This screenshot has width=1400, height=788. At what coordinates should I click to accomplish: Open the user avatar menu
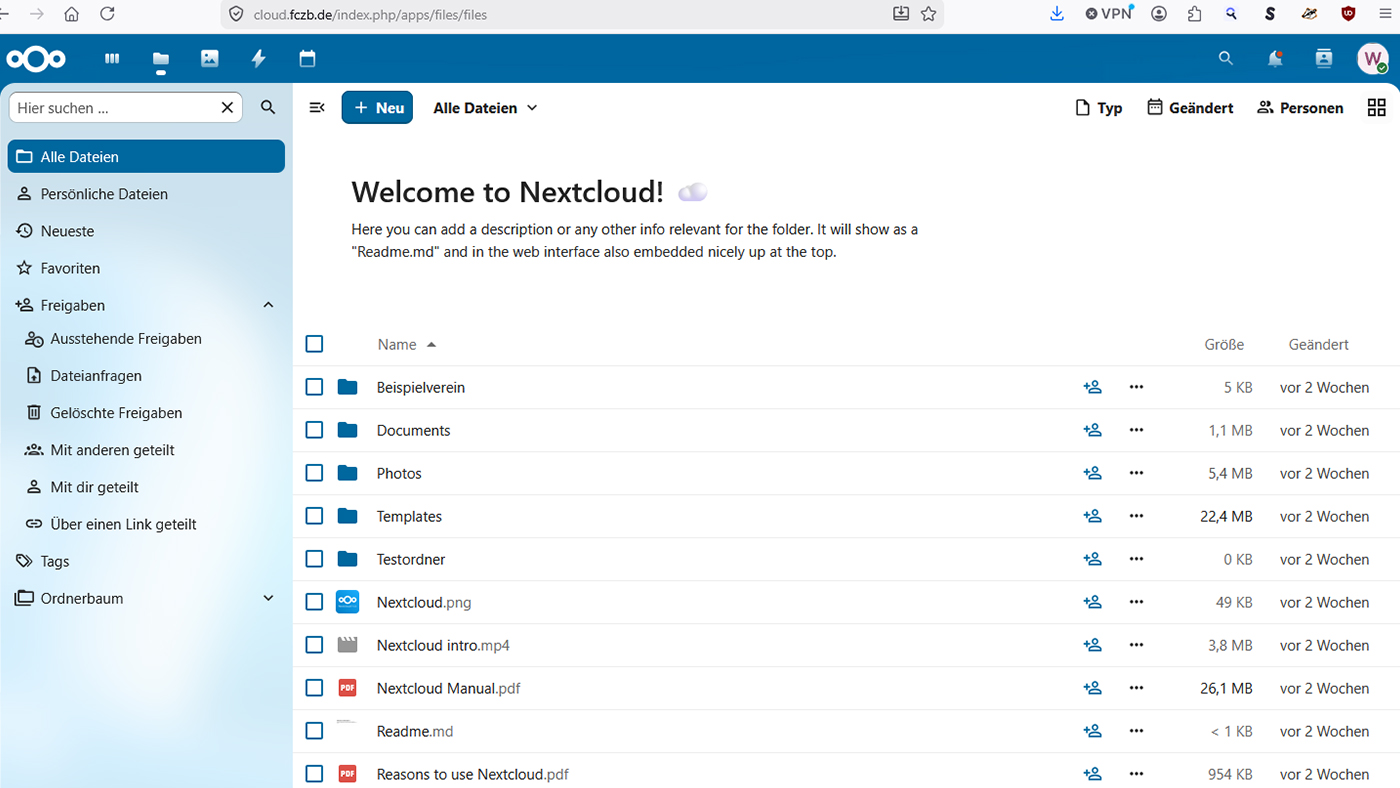[x=1372, y=59]
